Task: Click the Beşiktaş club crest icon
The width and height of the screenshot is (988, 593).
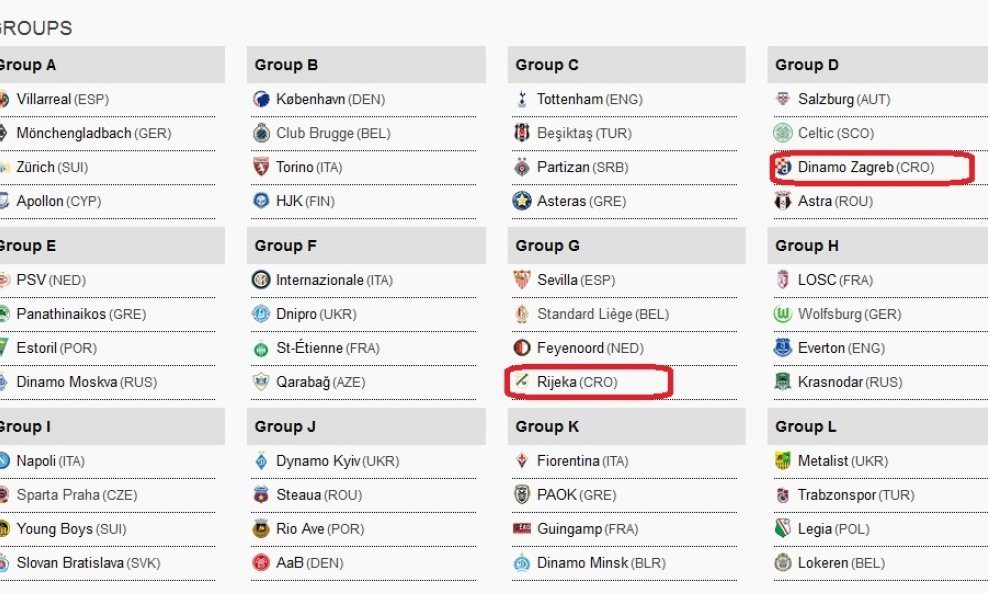Action: click(522, 133)
